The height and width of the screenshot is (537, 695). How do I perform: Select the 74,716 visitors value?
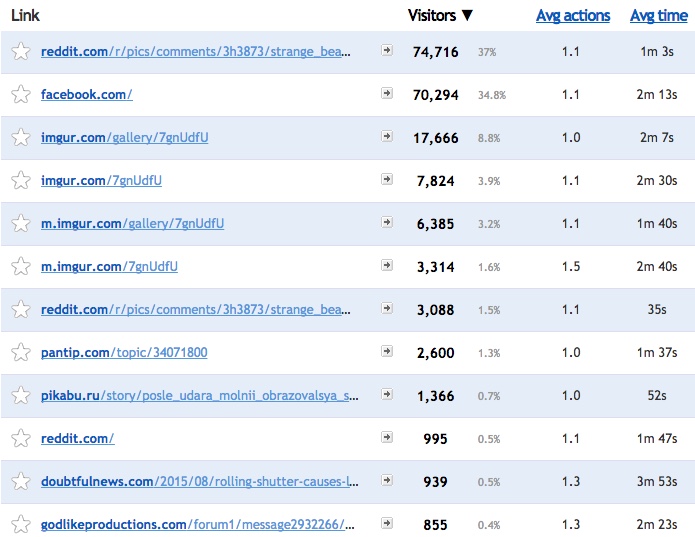coord(435,52)
